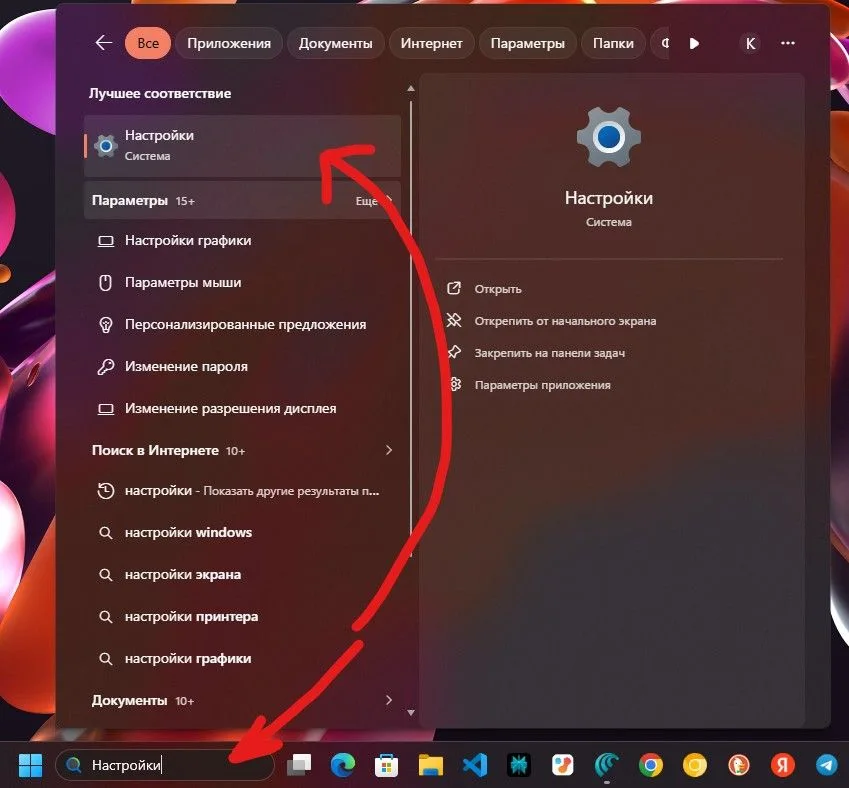Expand the Документы results section
The width and height of the screenshot is (849, 788).
coord(389,700)
